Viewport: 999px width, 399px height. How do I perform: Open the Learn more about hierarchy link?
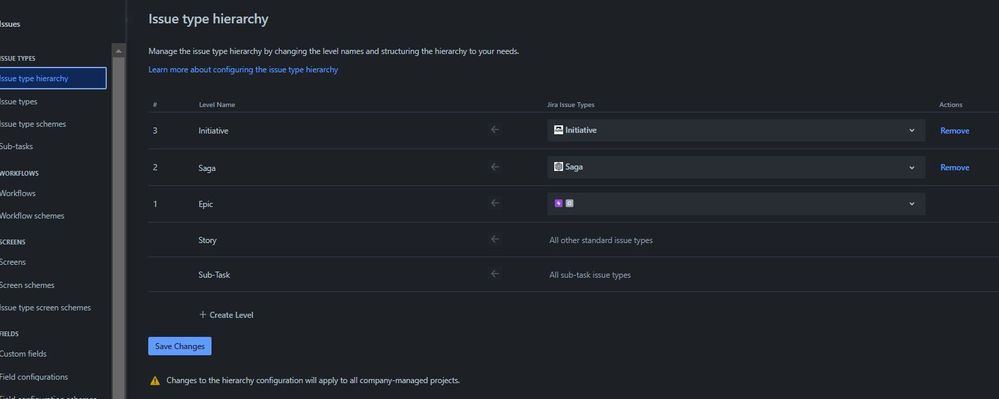pos(243,69)
